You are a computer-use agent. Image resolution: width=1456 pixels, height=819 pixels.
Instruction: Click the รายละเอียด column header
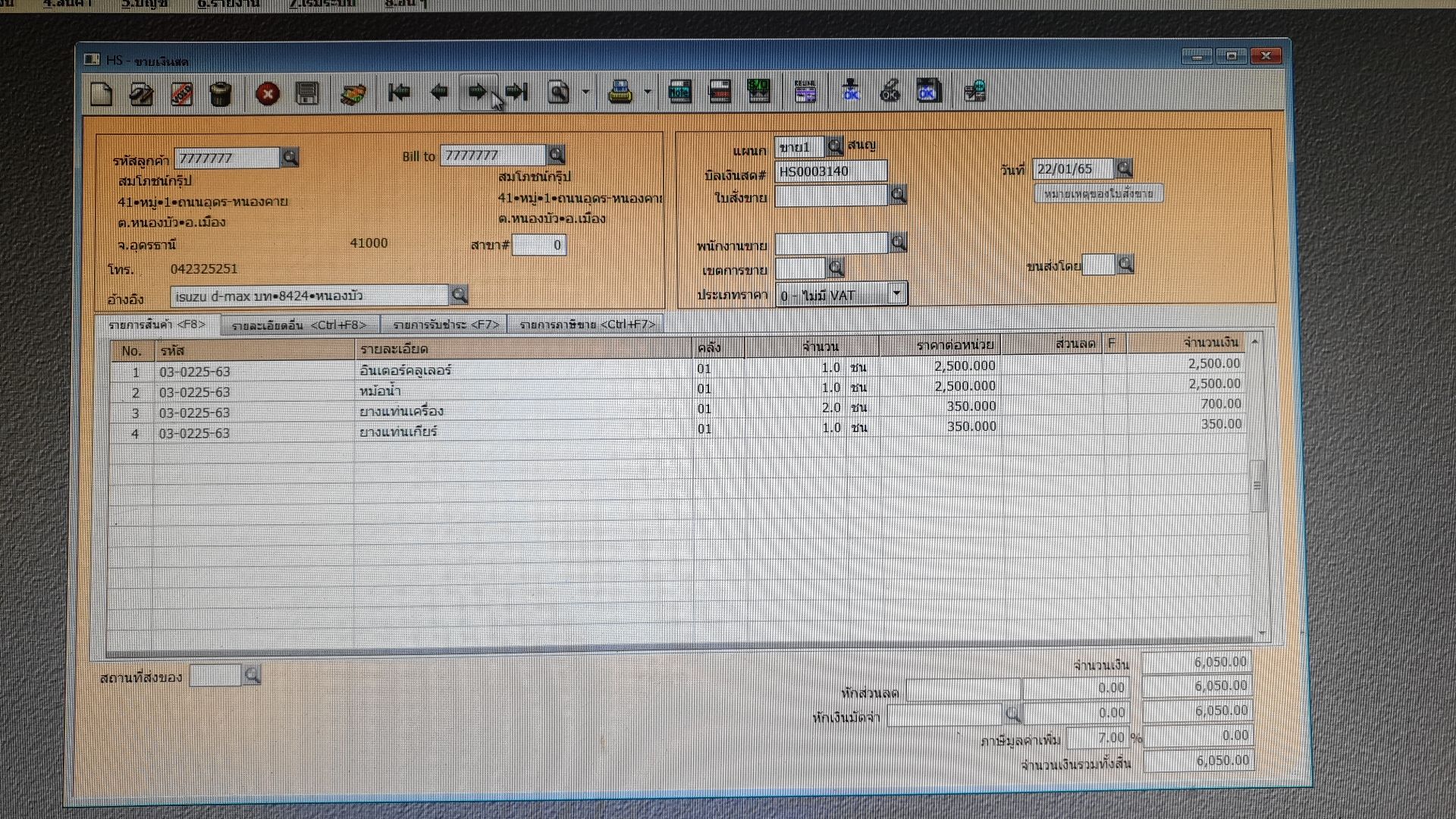[x=523, y=348]
